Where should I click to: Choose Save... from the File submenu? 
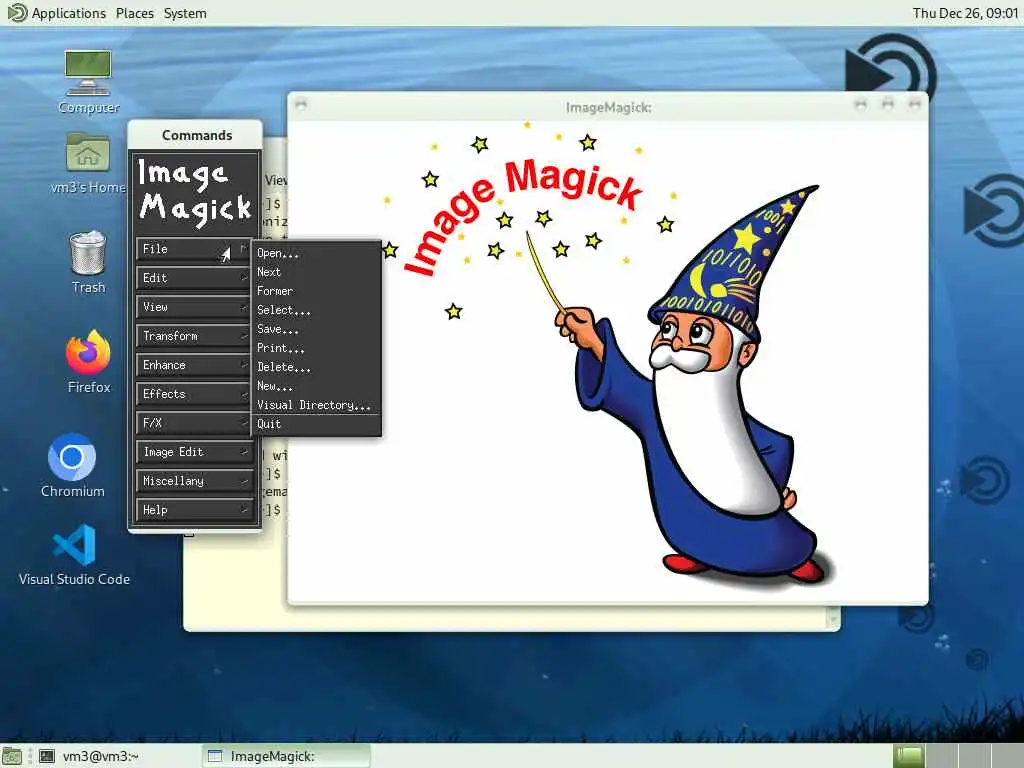click(x=316, y=328)
